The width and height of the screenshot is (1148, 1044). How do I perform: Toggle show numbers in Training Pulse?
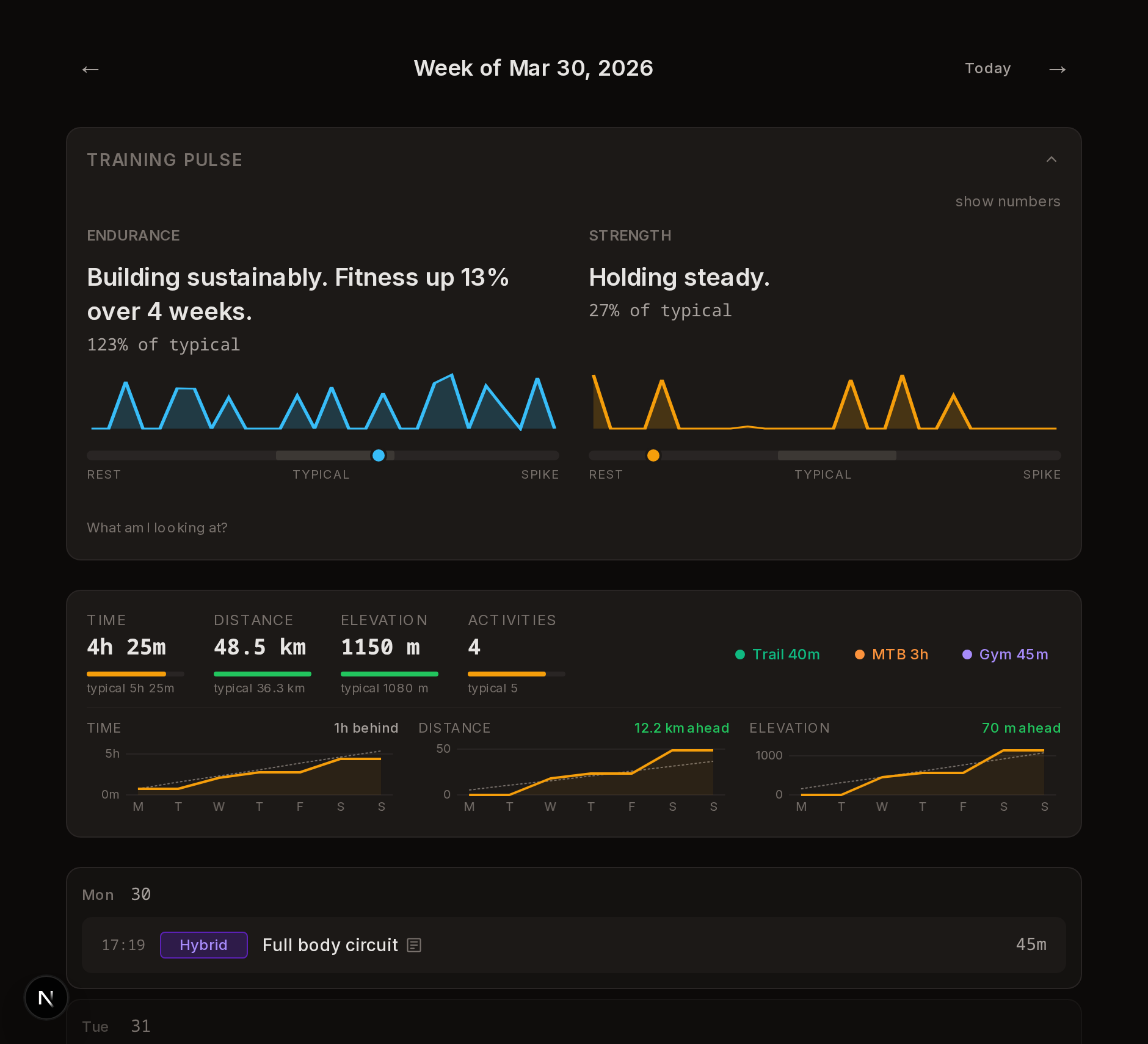[1006, 201]
